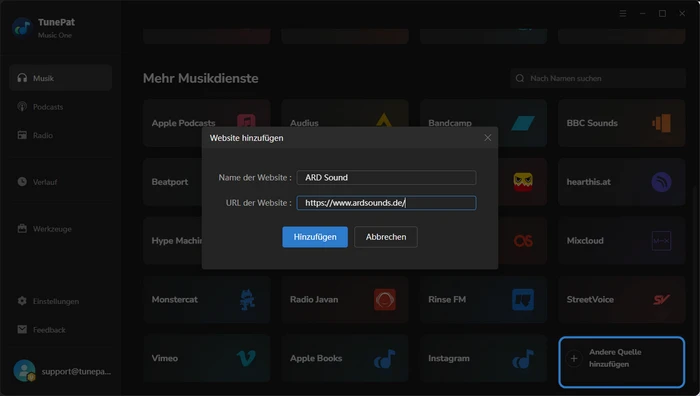
Task: Cancel the dialog with Abbrechen
Action: tap(386, 237)
